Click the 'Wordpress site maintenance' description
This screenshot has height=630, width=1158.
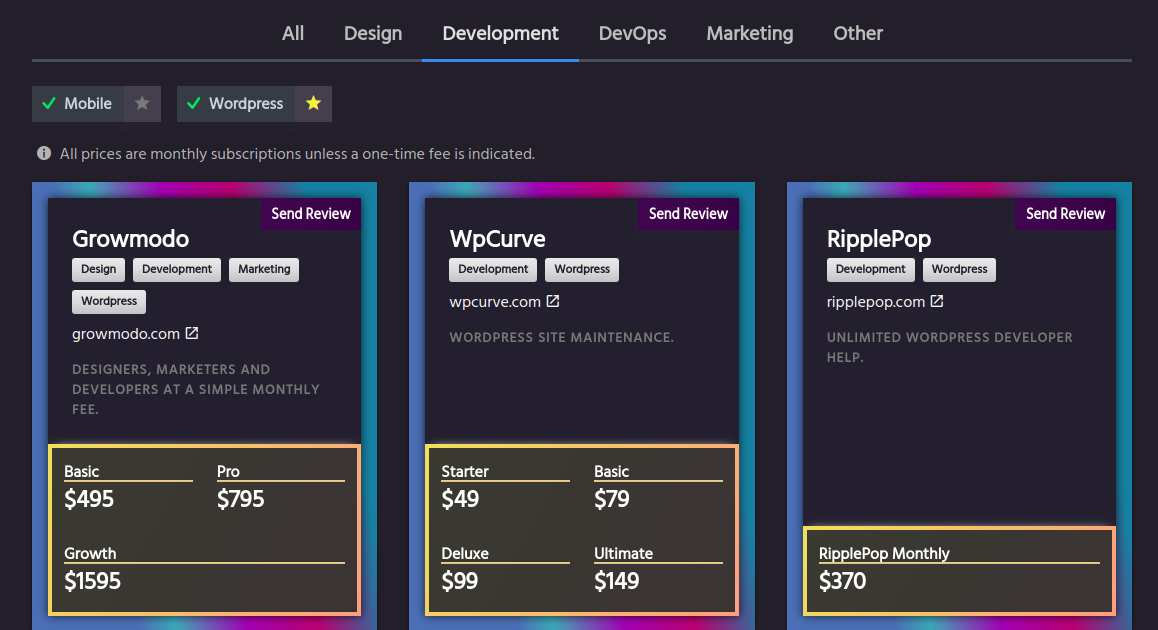[x=561, y=338]
